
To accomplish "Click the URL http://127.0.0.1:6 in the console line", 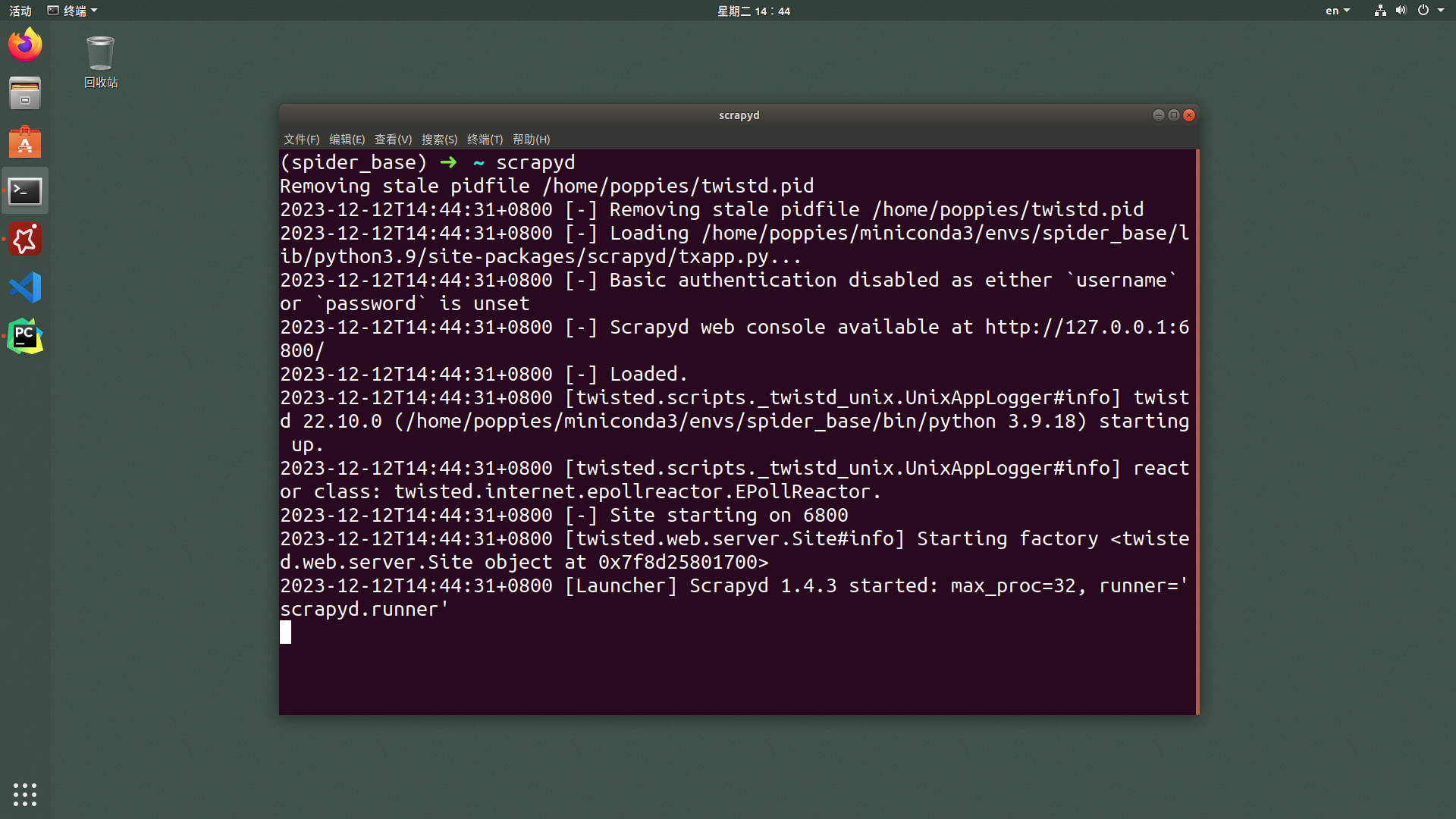I will [x=1087, y=327].
